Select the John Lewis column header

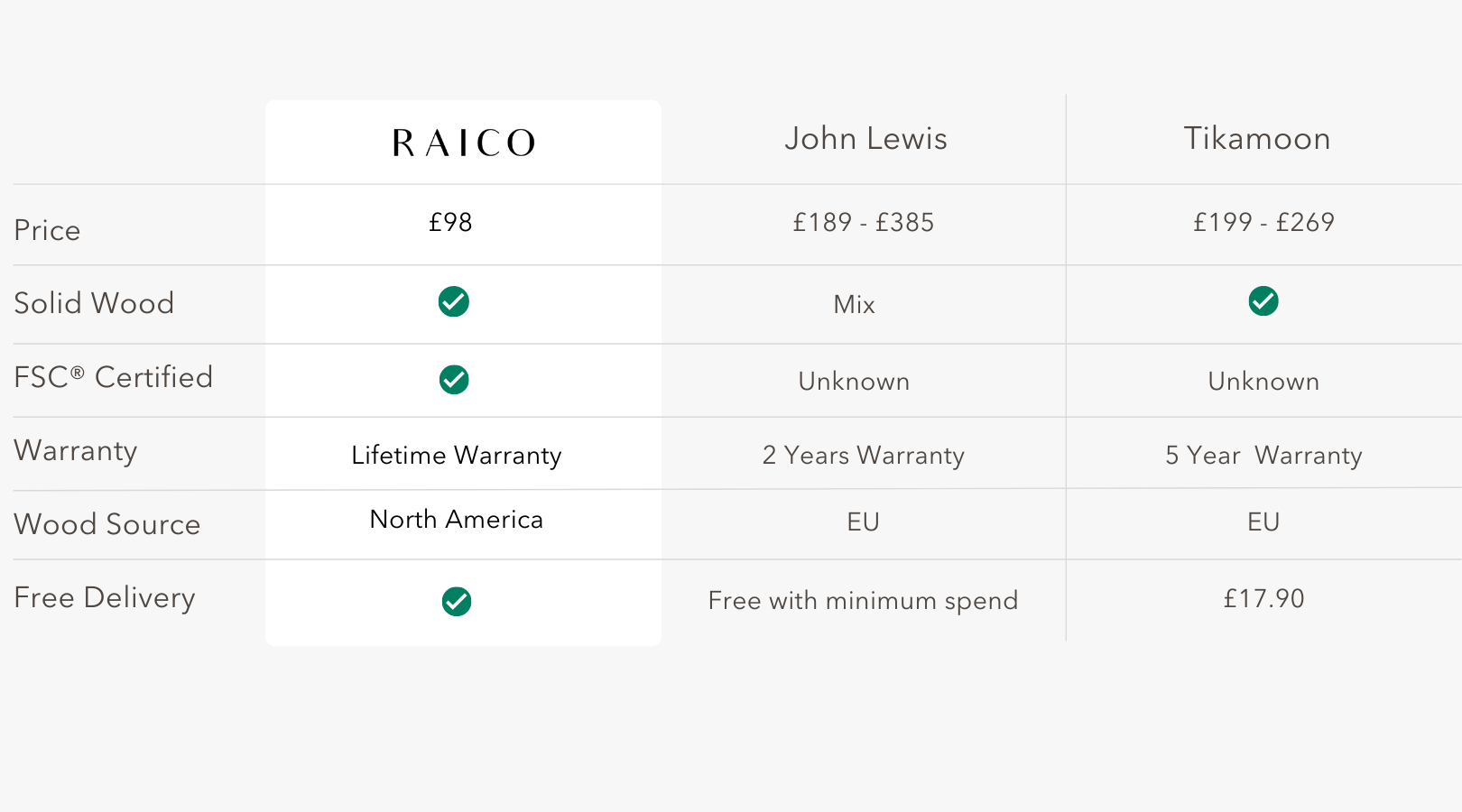tap(865, 138)
